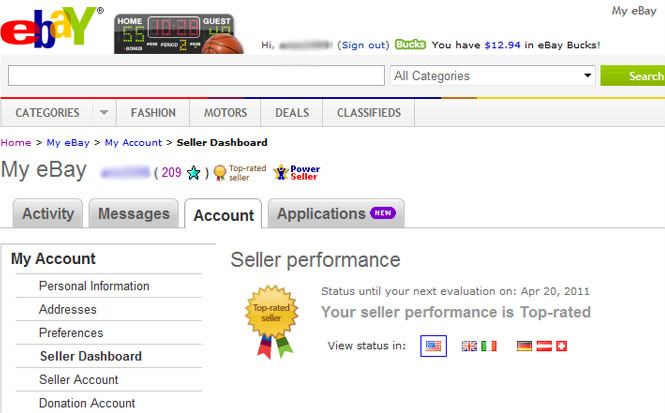Image resolution: width=665 pixels, height=413 pixels.
Task: Click 'Your seller performance is Top-rated' text
Action: click(x=455, y=312)
